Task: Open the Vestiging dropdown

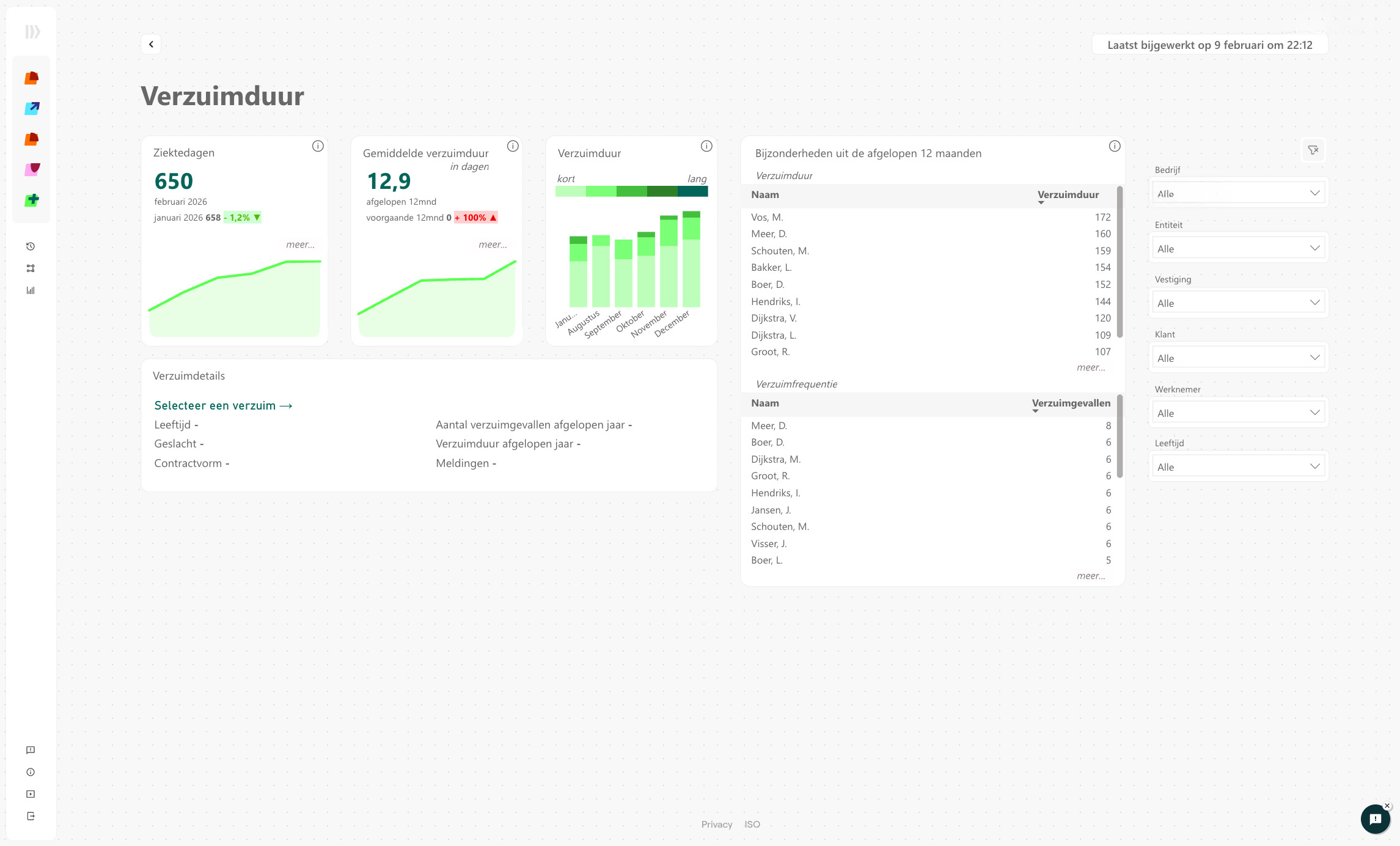Action: coord(1238,303)
